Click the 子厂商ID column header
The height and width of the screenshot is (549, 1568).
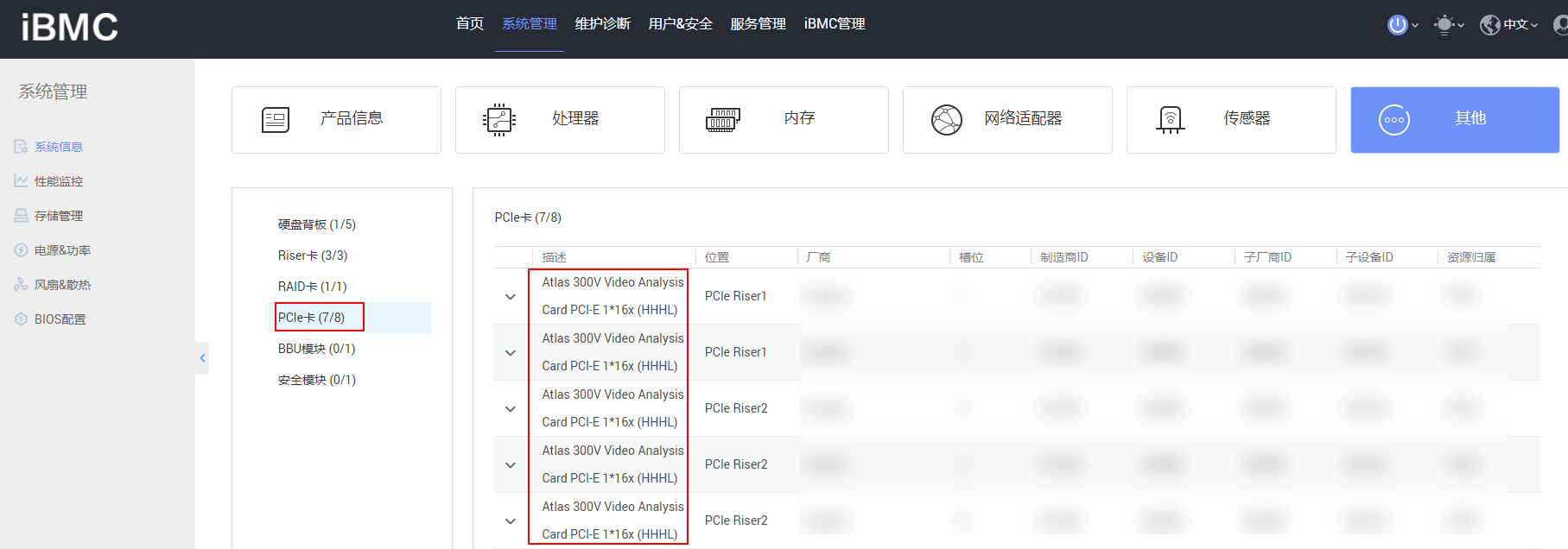[x=1267, y=257]
